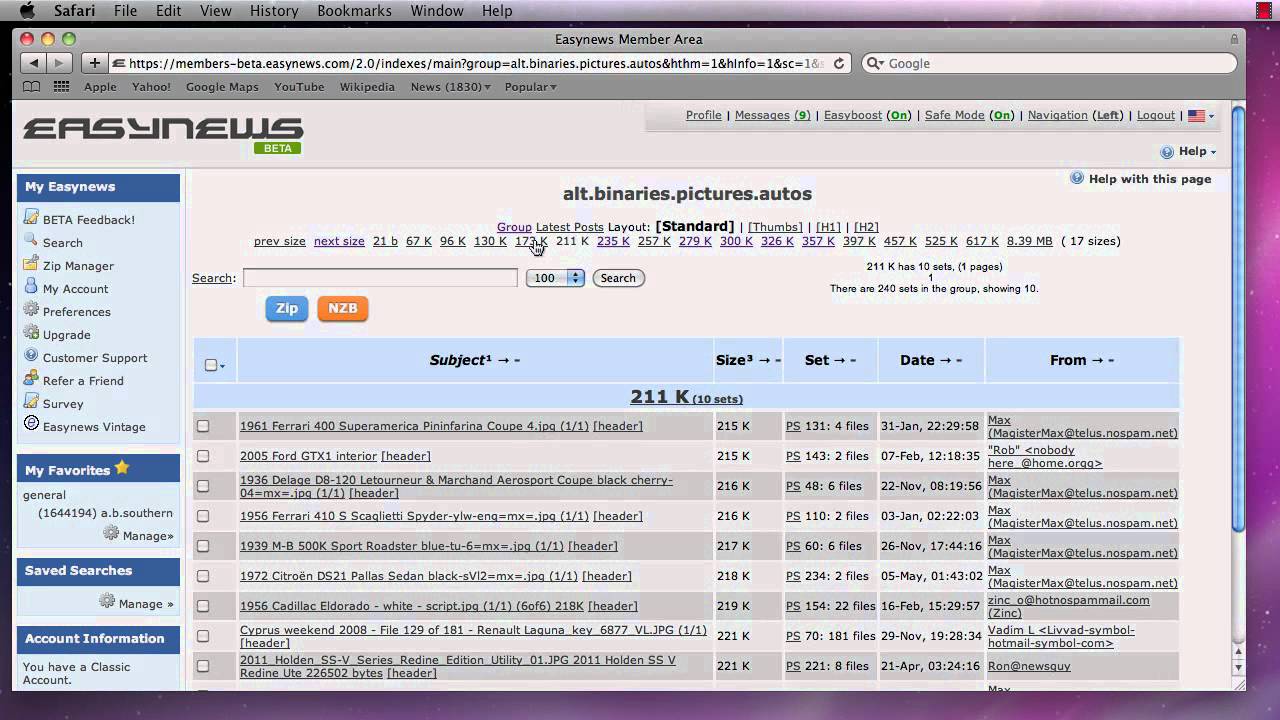Click the Search magnifier icon in sidebar
The width and height of the screenshot is (1280, 720).
coord(31,241)
